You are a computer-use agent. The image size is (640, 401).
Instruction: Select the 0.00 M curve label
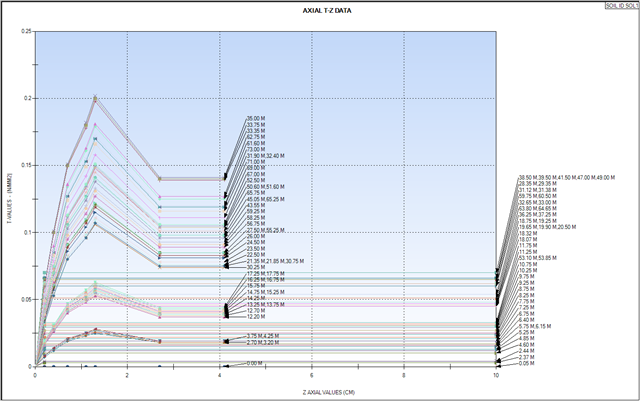[x=254, y=363]
